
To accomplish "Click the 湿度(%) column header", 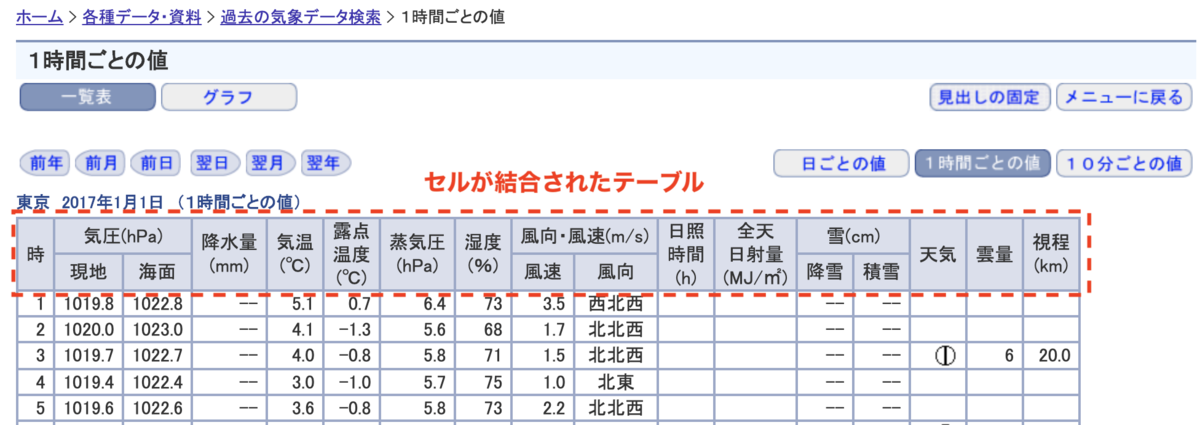I will (x=483, y=255).
